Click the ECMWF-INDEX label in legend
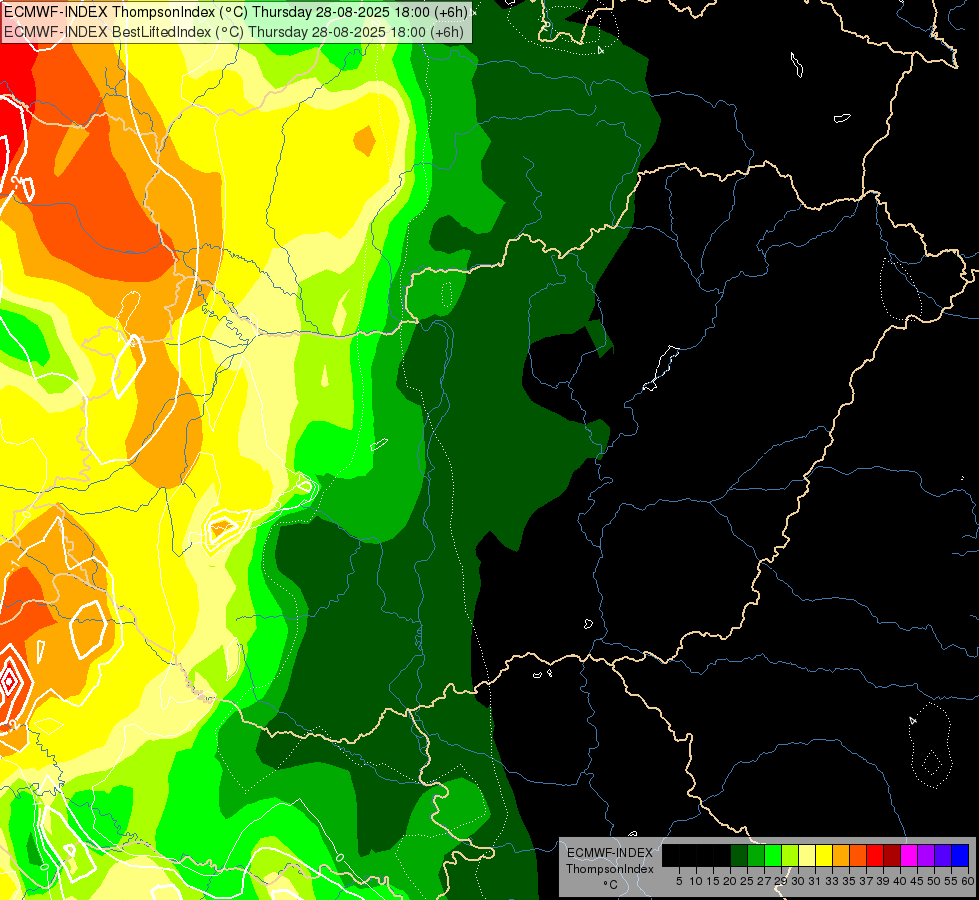 pos(610,853)
